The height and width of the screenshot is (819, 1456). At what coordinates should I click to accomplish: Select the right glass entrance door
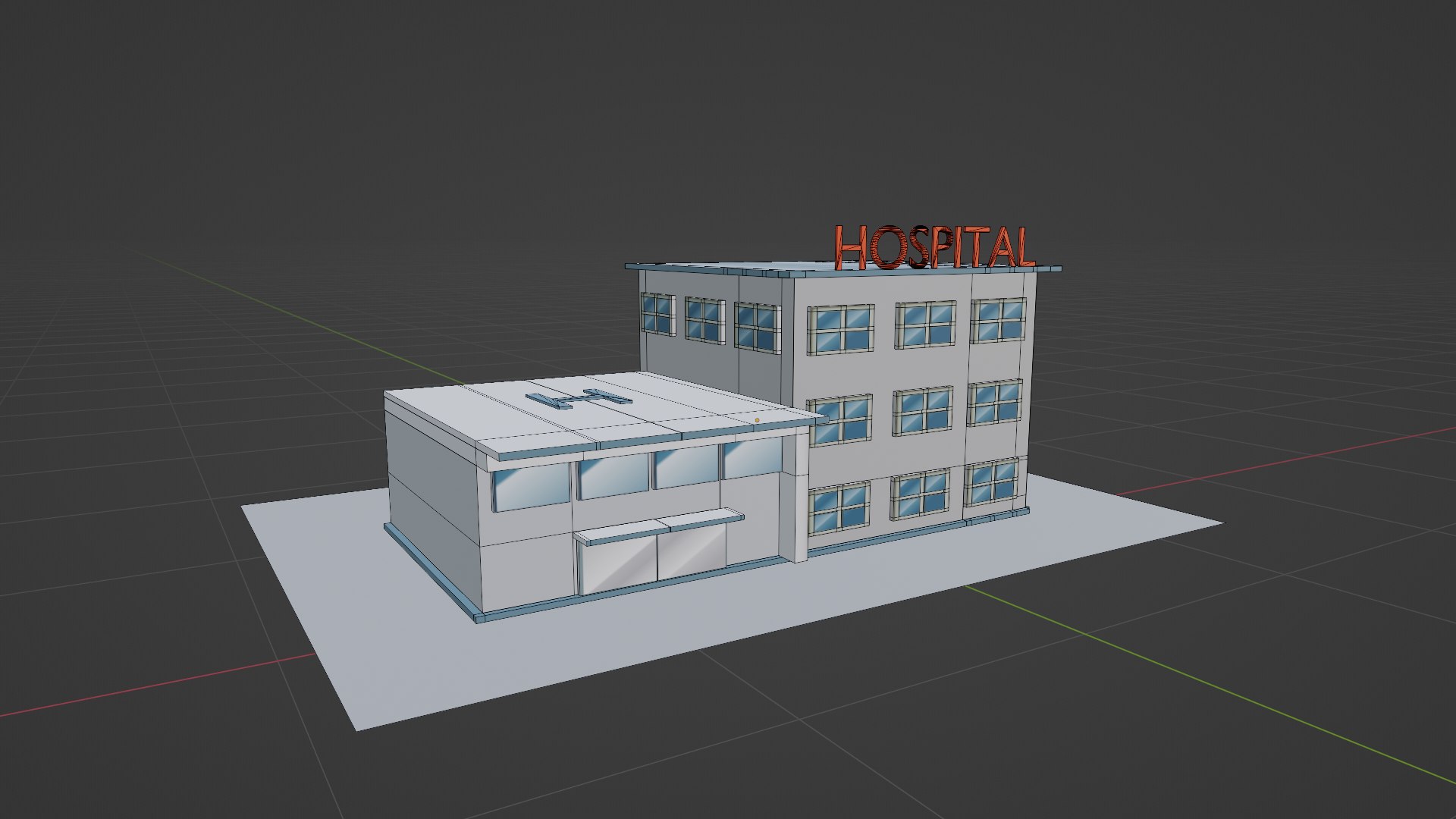click(x=692, y=550)
